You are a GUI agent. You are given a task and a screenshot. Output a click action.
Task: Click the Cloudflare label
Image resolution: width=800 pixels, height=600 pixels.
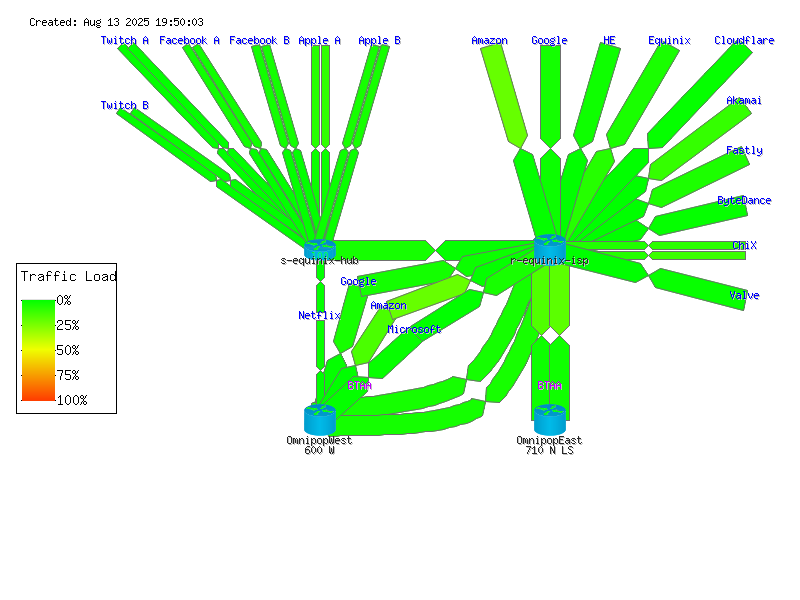pos(744,40)
